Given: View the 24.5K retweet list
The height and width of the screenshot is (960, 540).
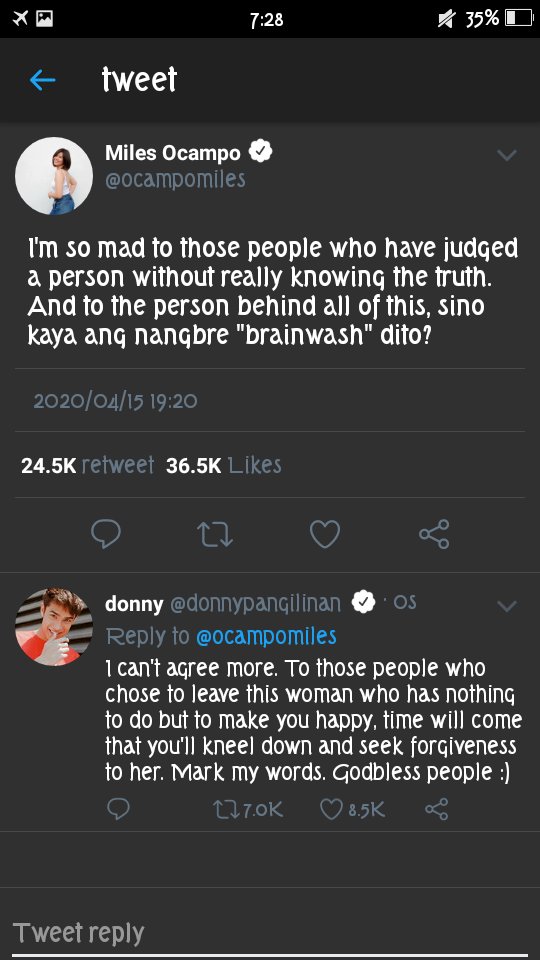Looking at the screenshot, I should (x=88, y=465).
